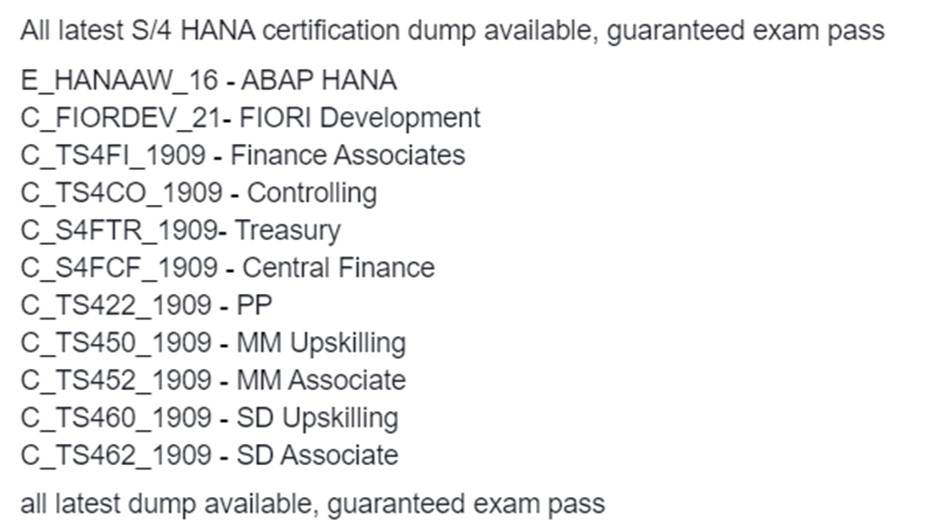Click the C_S4FCF_1909 Central Finance entry
950x530 pixels.
pos(228,268)
